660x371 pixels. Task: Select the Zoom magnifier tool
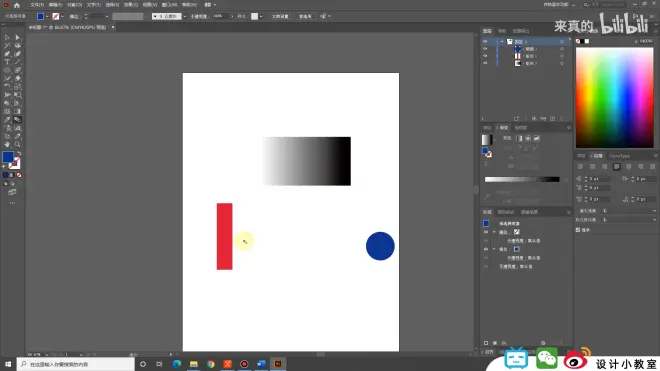coord(18,144)
